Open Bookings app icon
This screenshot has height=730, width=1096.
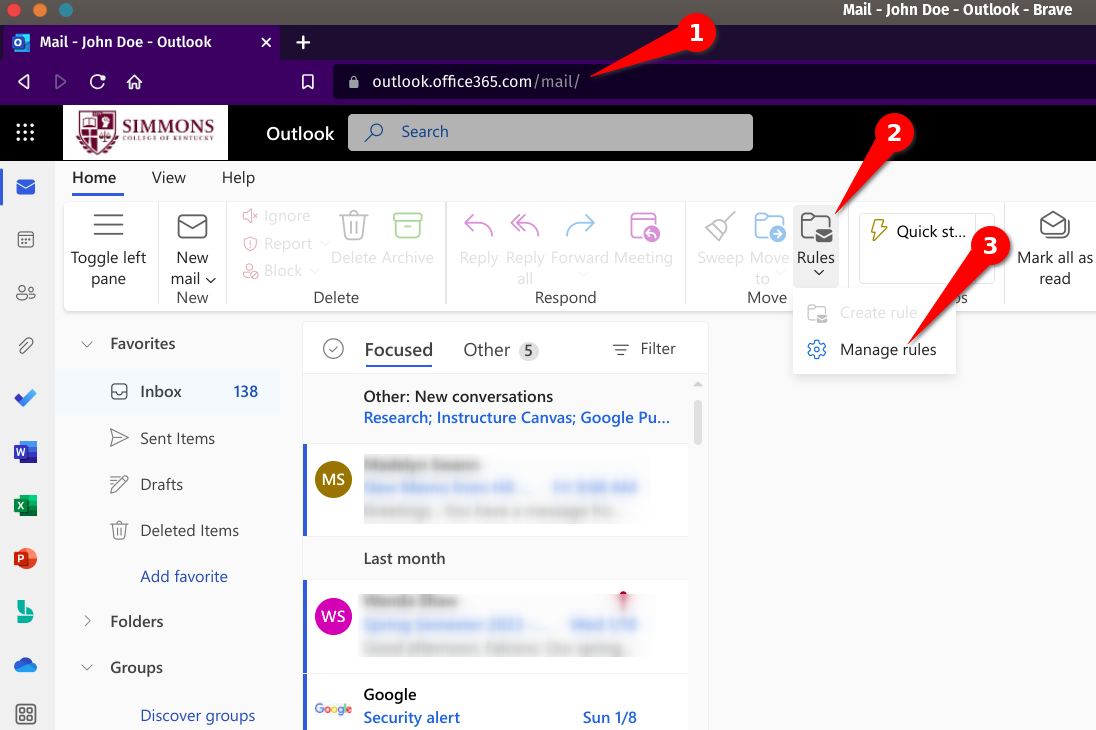click(26, 611)
